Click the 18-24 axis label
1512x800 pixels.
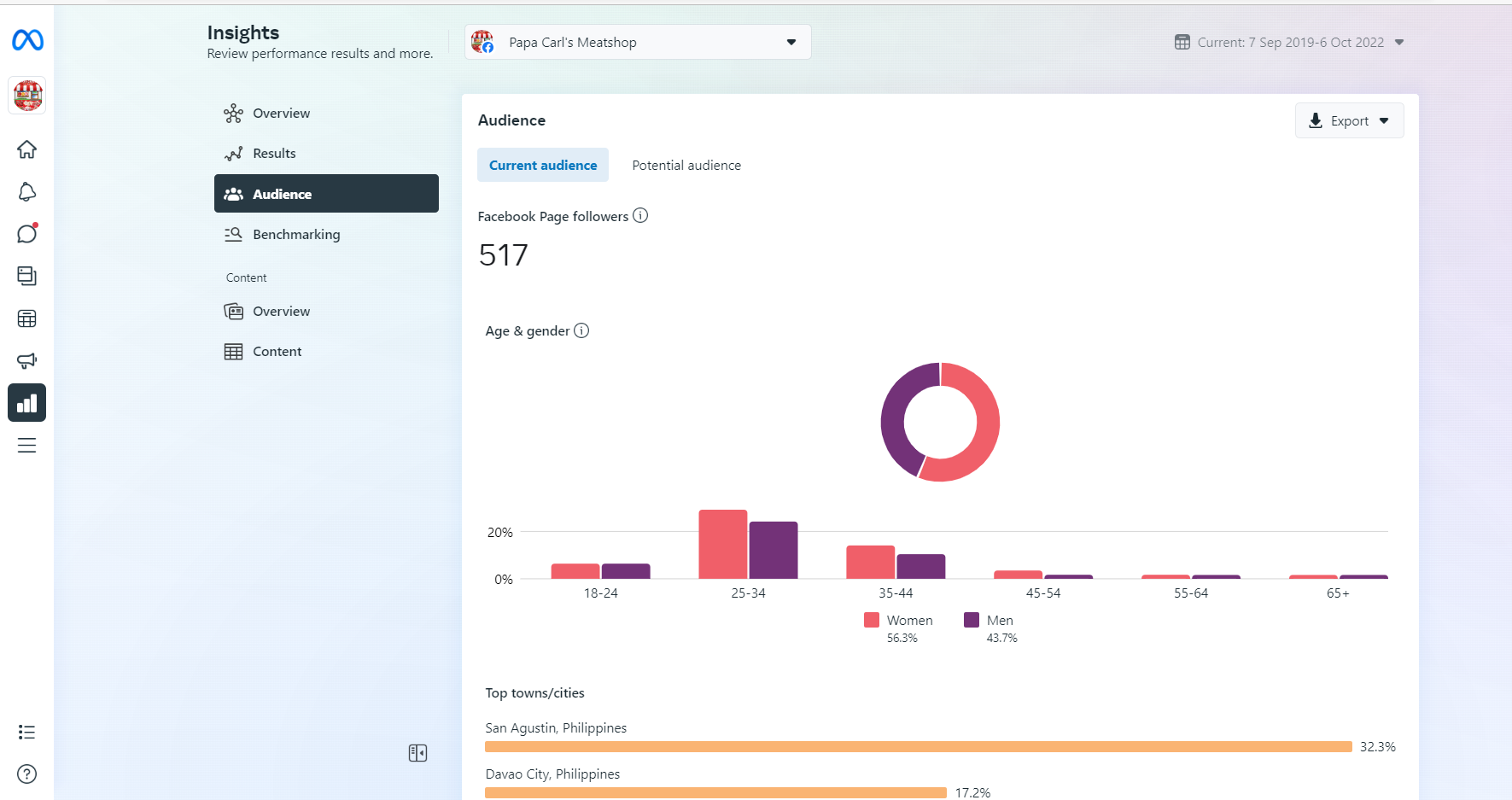(x=601, y=593)
